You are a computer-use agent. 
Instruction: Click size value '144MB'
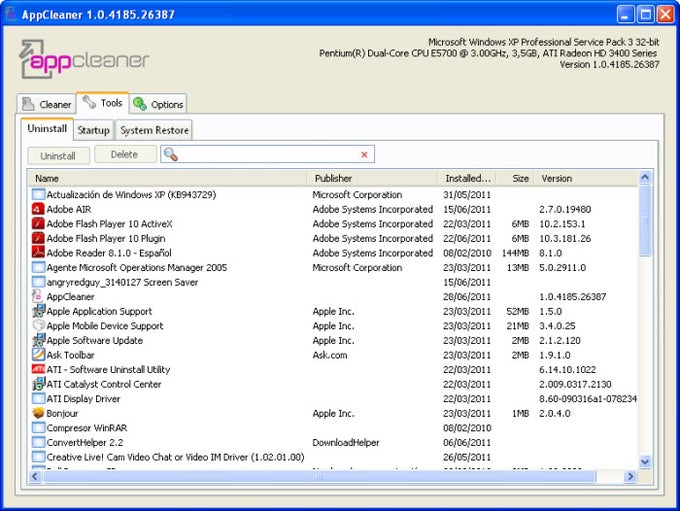[515, 253]
